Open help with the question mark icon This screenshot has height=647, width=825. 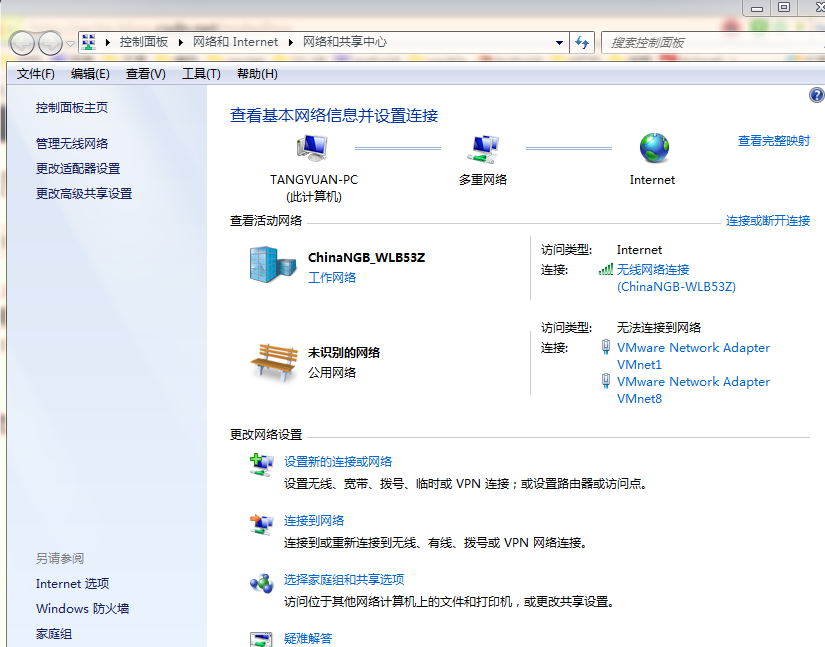[816, 95]
